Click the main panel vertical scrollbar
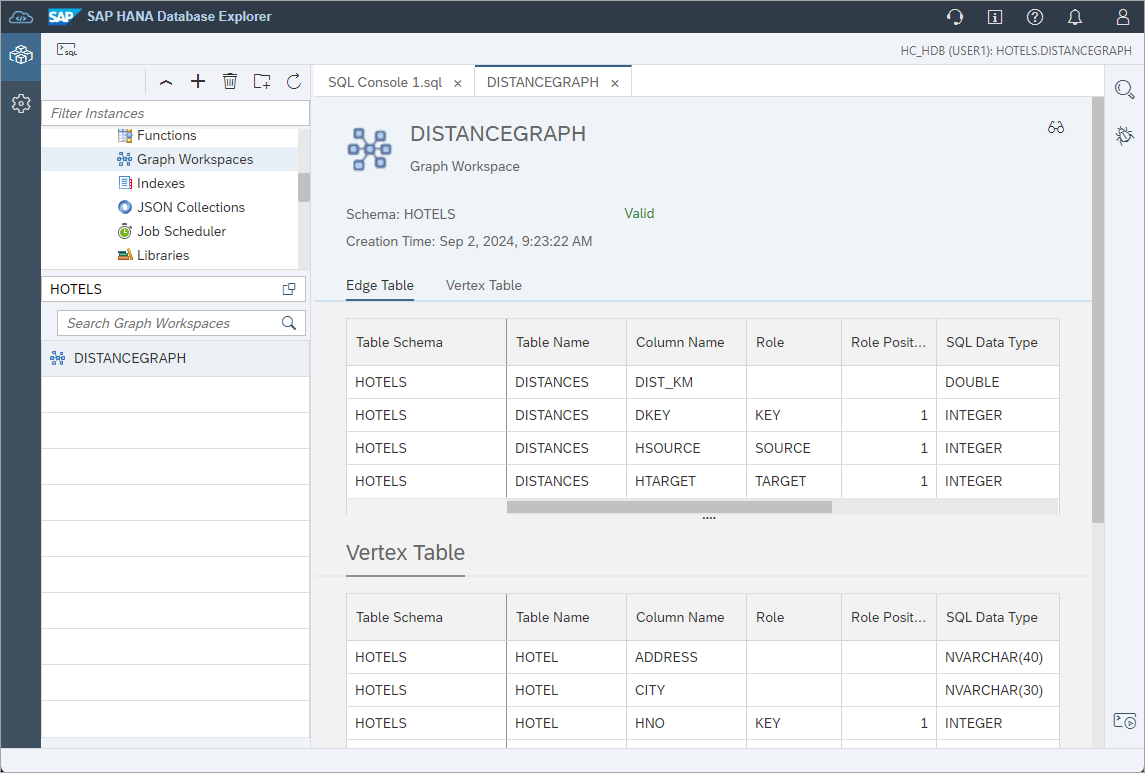This screenshot has height=773, width=1145. (x=1098, y=309)
